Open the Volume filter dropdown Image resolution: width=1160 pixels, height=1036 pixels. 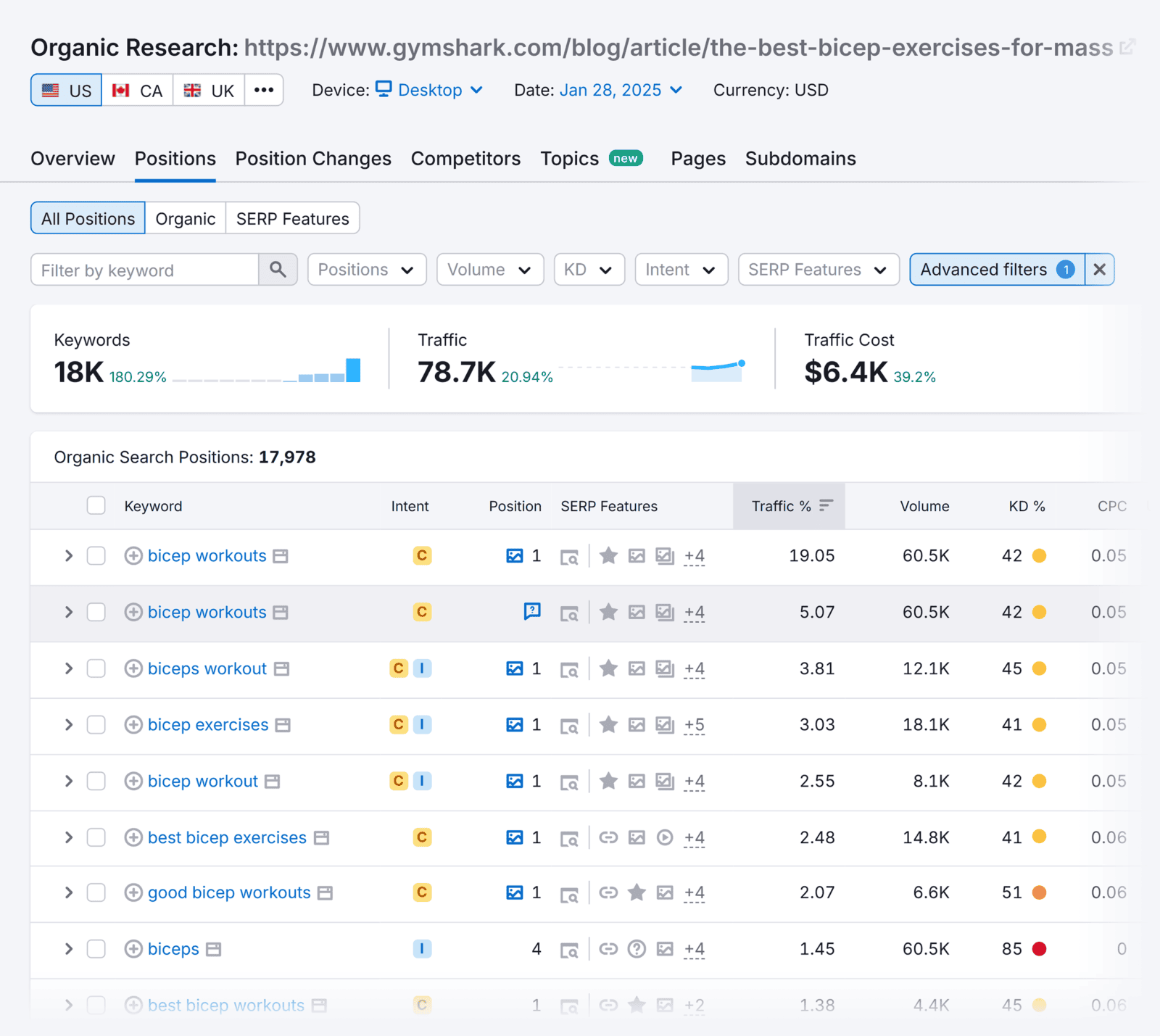(x=490, y=269)
